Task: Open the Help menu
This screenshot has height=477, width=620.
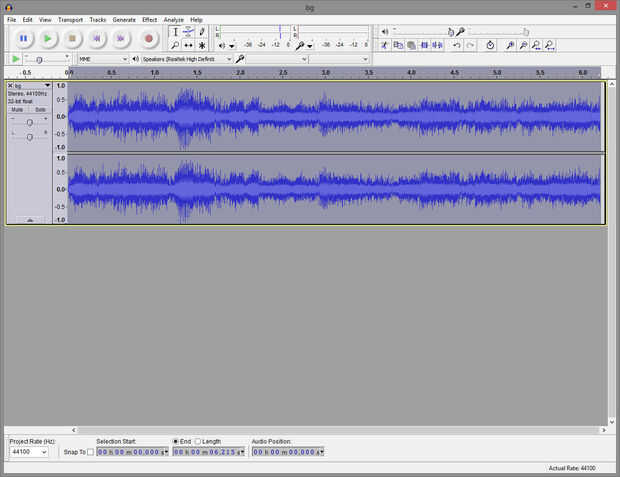Action: [x=196, y=20]
